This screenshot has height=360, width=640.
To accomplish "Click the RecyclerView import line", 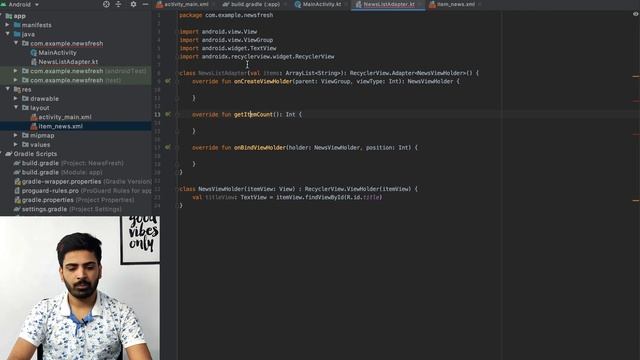I will click(x=257, y=57).
